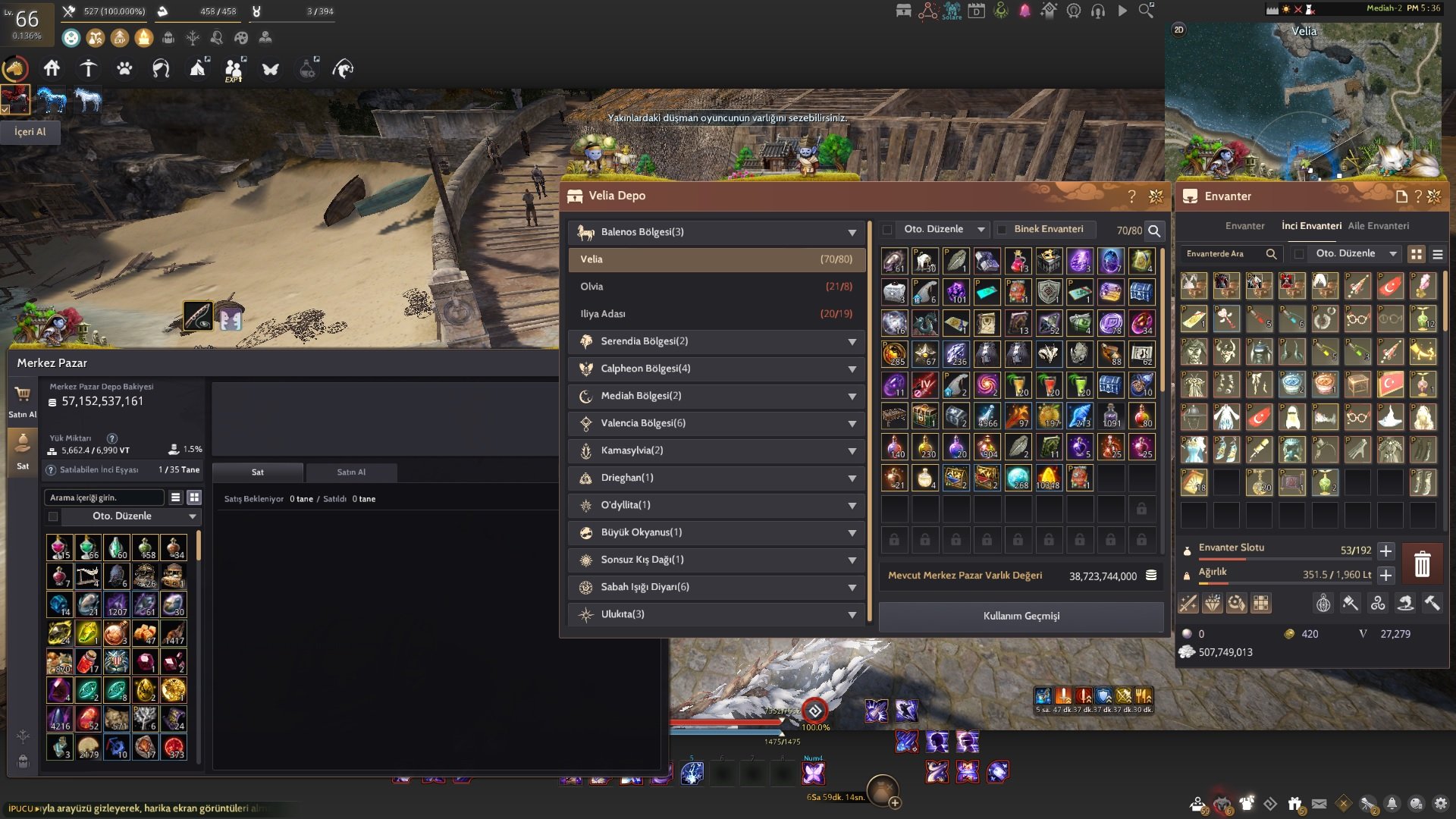This screenshot has width=1456, height=819.
Task: Click the search magnifier in Velia Depo
Action: (1154, 231)
